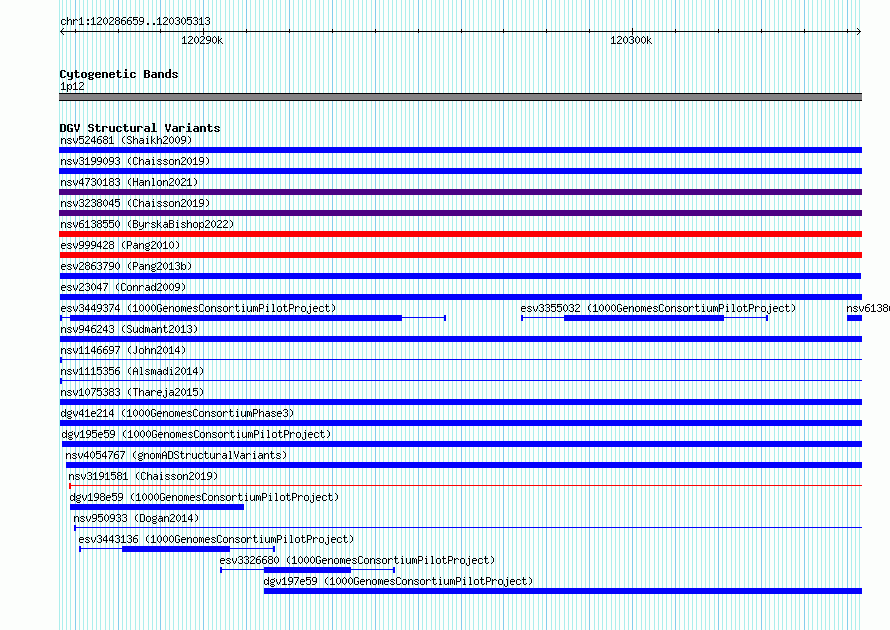Screen dimensions: 890x630
Task: Click nsv4054767 (gnomADStructuralVariants) label
Action: click(177, 455)
